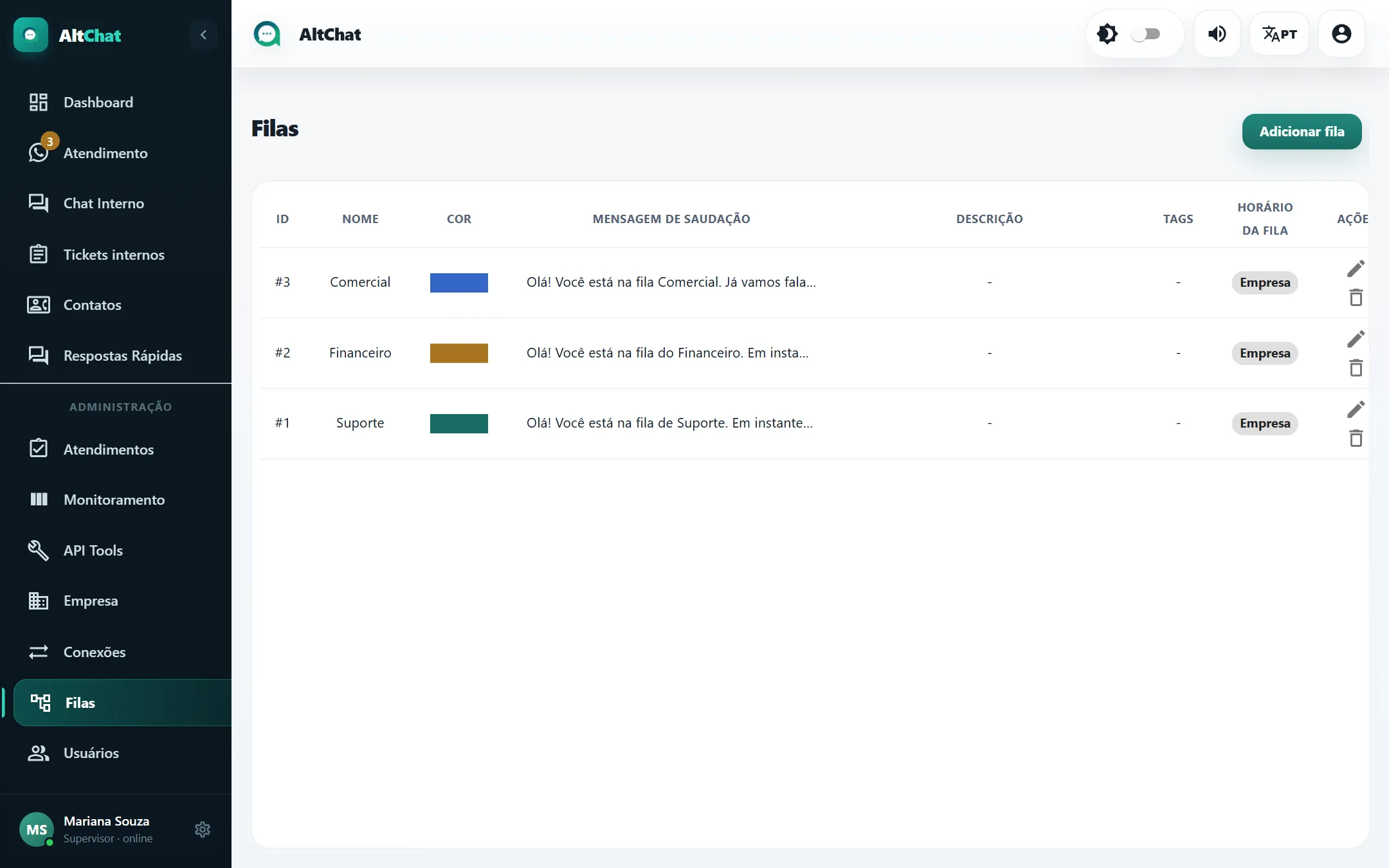
Task: Click the Comercial greeting message text
Action: tap(671, 282)
